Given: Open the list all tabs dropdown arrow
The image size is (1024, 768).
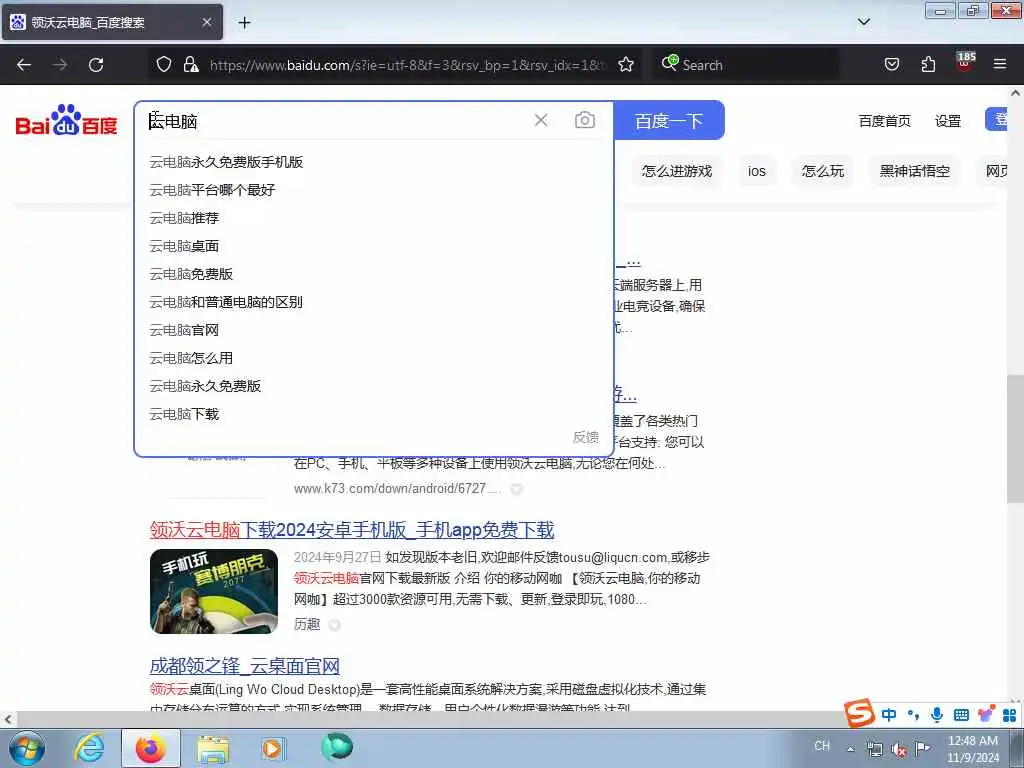Looking at the screenshot, I should coord(863,22).
